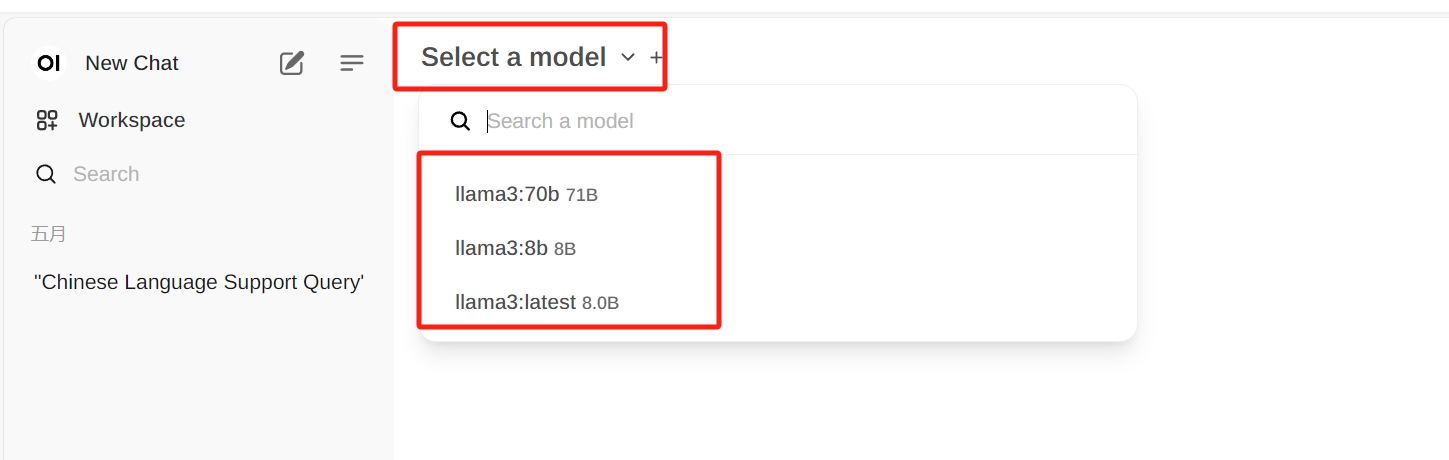Click the 71B size tag
This screenshot has width=1449, height=460.
pos(582,195)
